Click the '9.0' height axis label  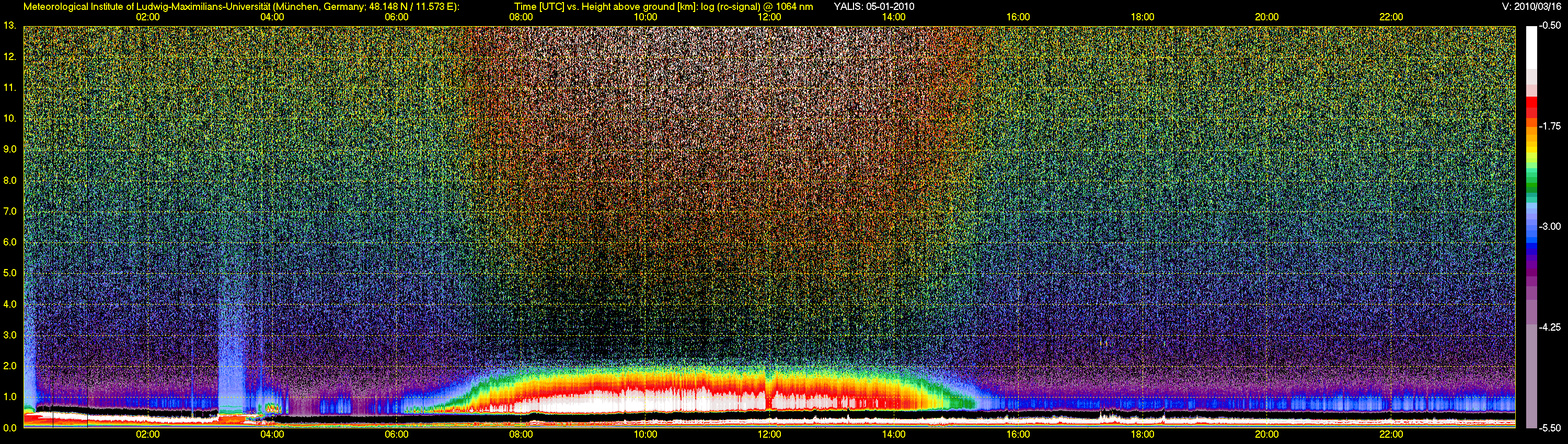(x=10, y=149)
